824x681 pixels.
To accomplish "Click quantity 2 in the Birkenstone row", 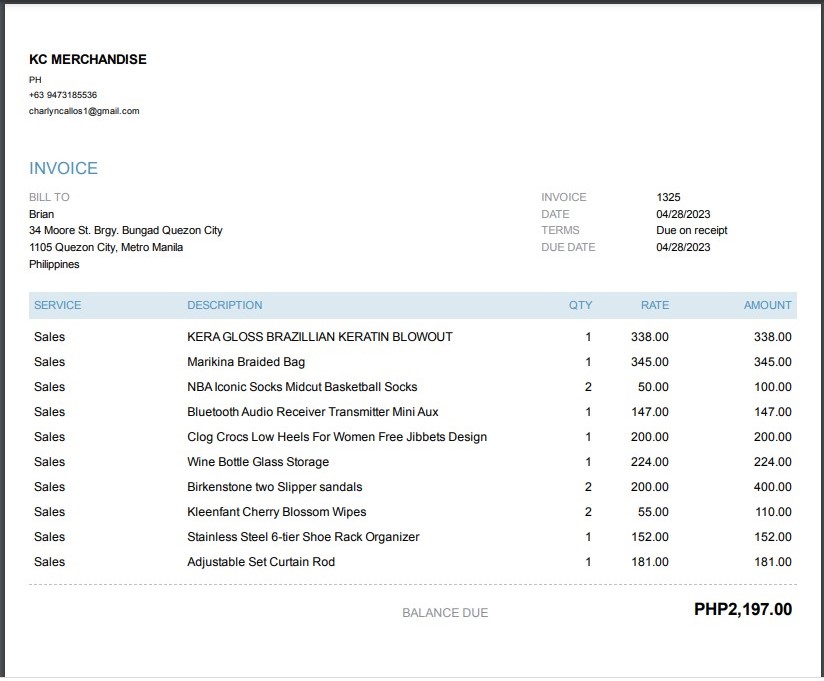I will [588, 487].
